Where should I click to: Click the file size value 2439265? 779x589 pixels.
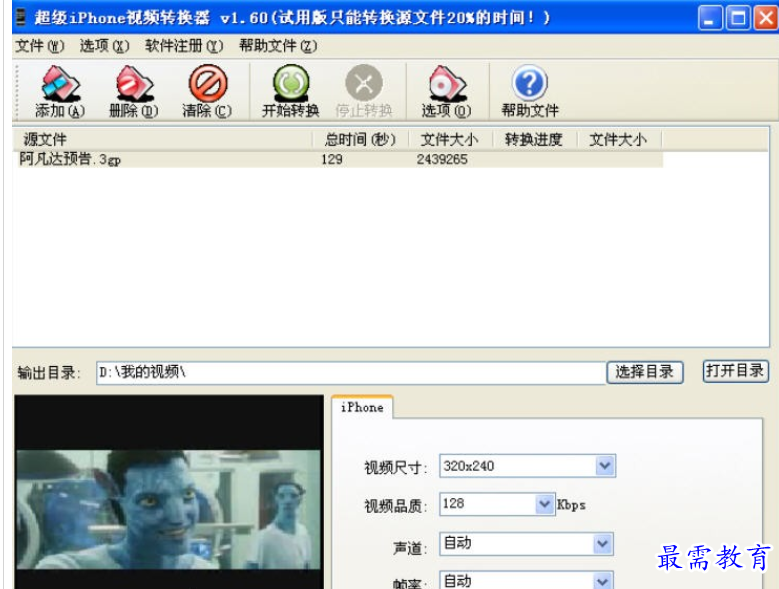442,159
